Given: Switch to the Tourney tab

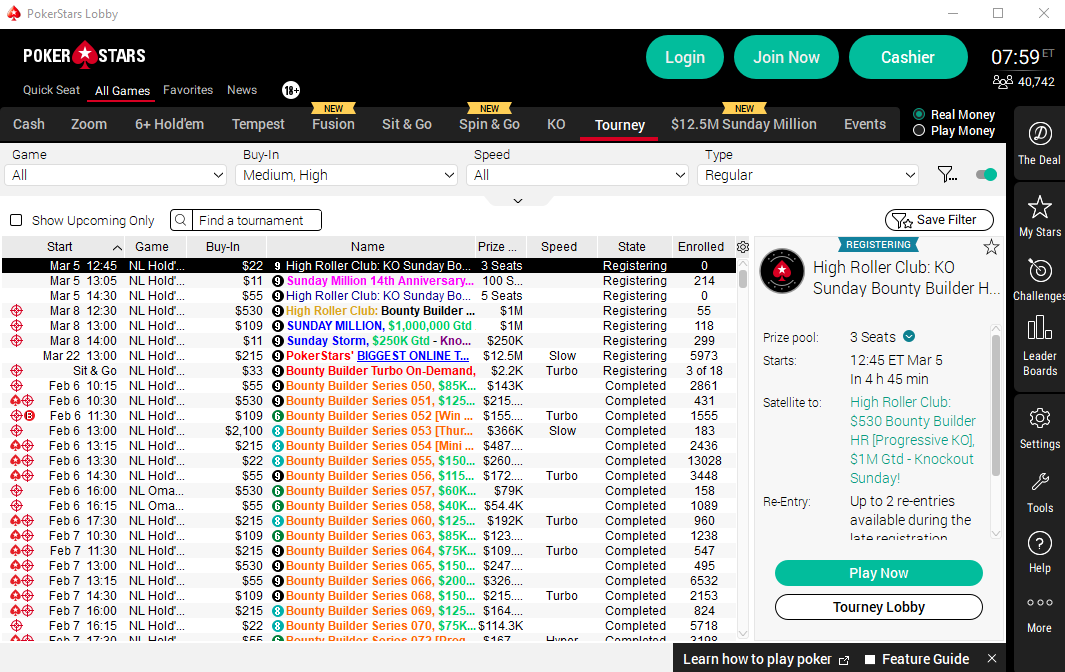Looking at the screenshot, I should pos(619,124).
